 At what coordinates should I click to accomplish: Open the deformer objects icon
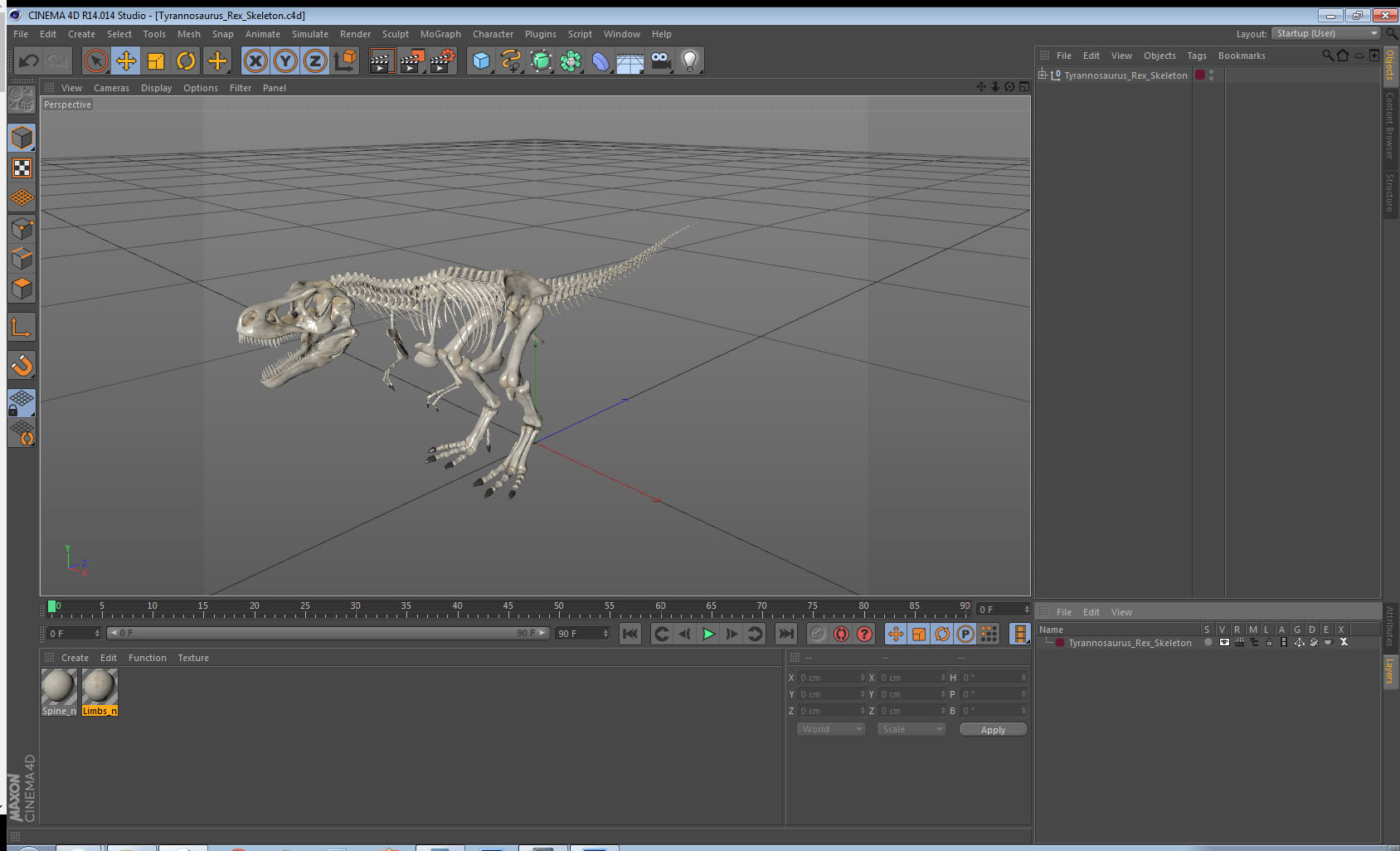click(600, 61)
